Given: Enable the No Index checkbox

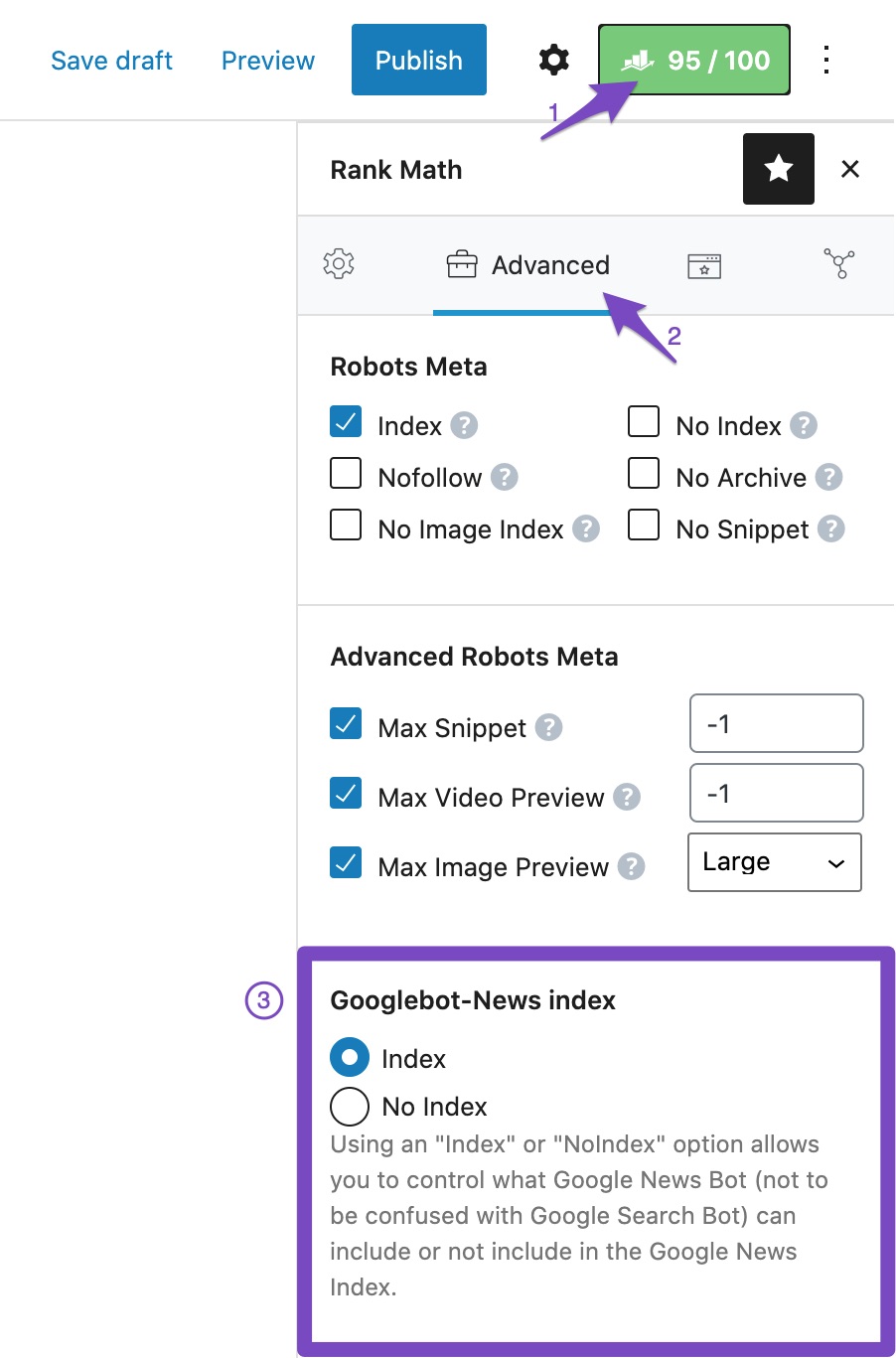Looking at the screenshot, I should [x=644, y=422].
